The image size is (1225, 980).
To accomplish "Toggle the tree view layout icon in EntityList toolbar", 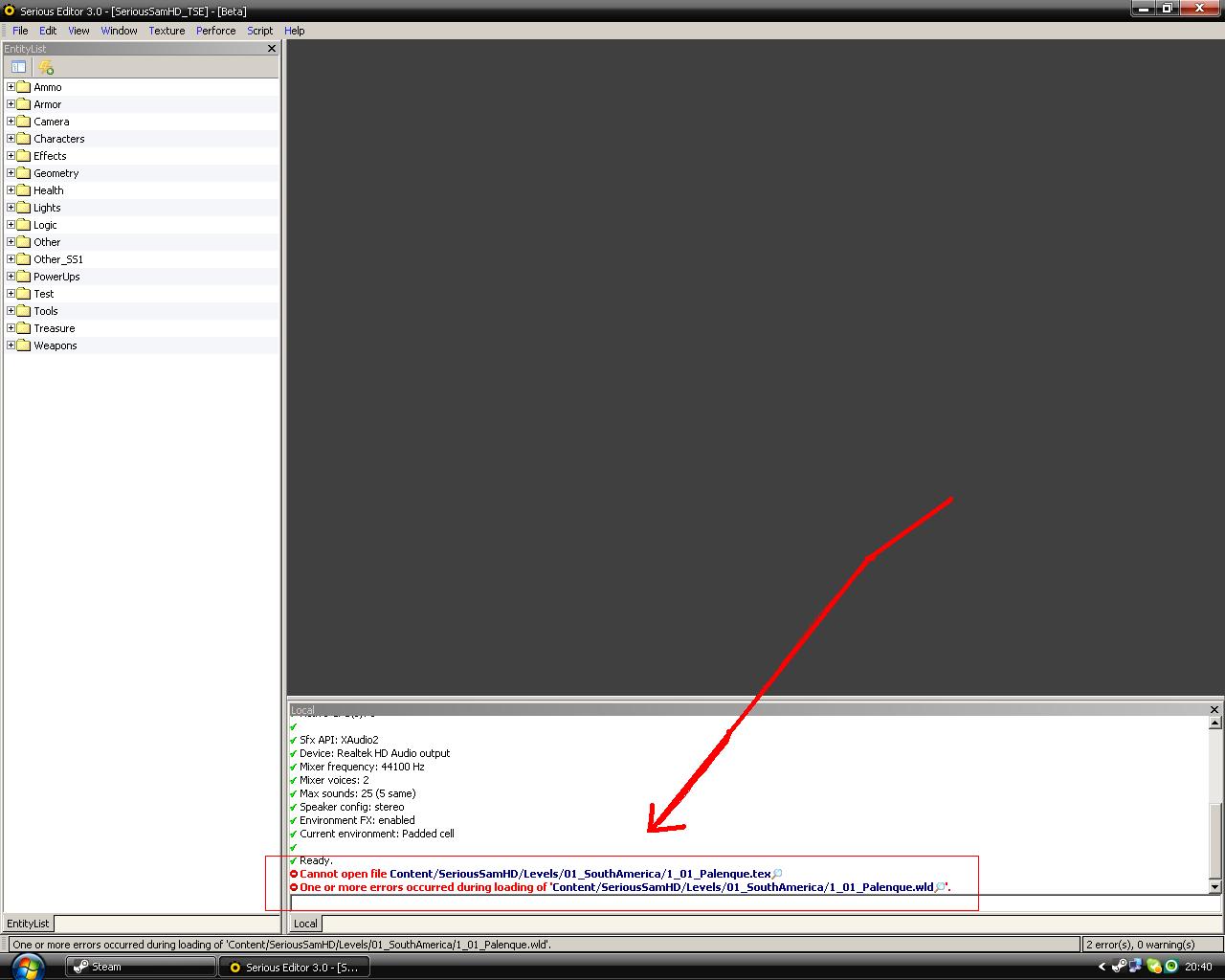I will coord(18,67).
